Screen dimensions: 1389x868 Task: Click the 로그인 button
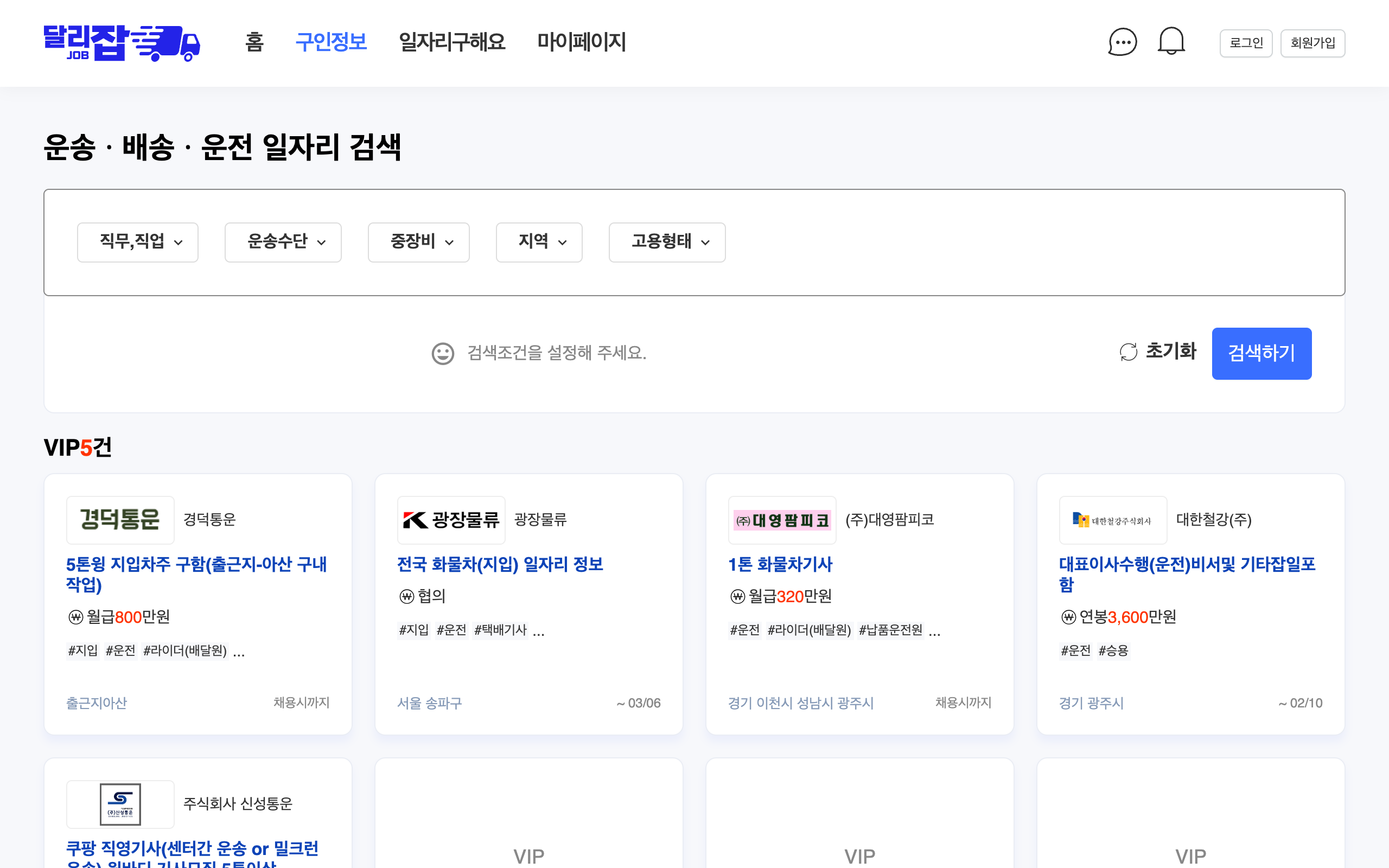[x=1246, y=43]
